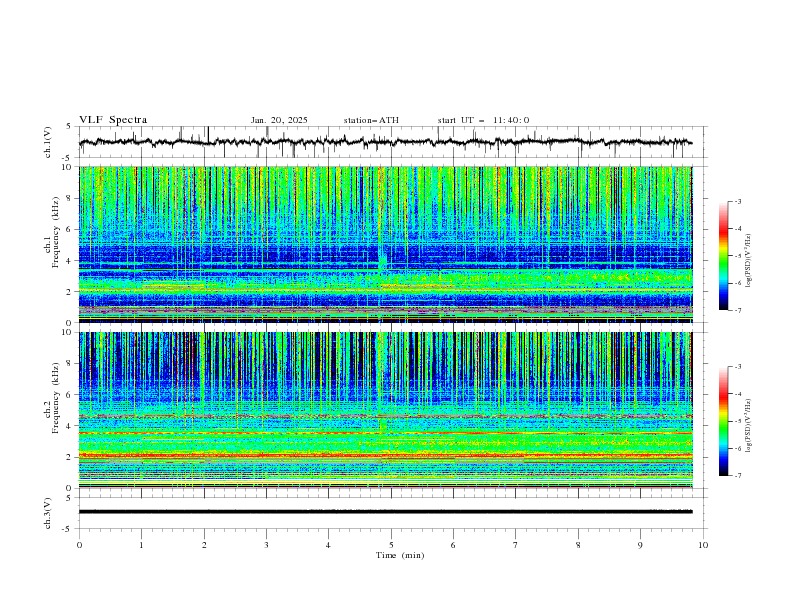Click the ch.1 color bar log(PSD) label
This screenshot has height=612, width=792.
[x=749, y=261]
